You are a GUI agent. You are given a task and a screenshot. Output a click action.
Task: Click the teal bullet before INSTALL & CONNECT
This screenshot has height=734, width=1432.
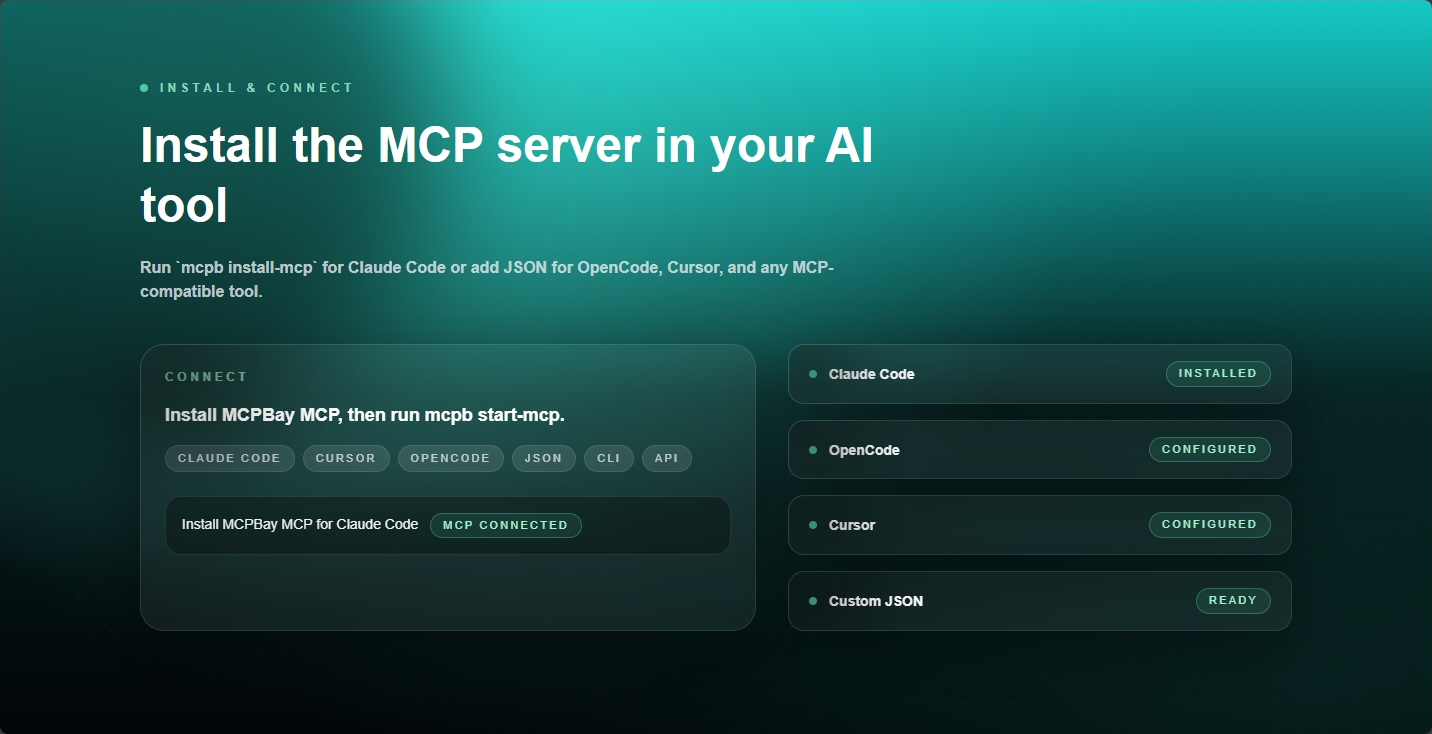coord(144,87)
